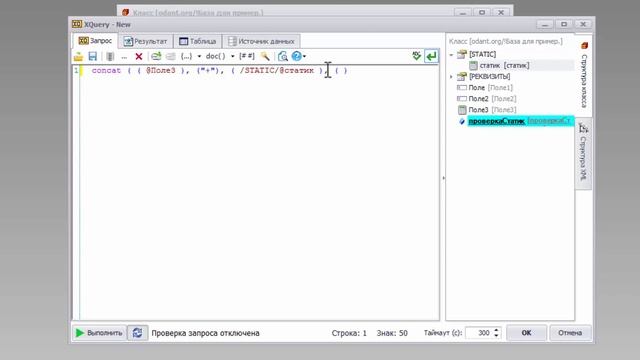
Task: Toggle the query check refresh button
Action: (x=138, y=333)
